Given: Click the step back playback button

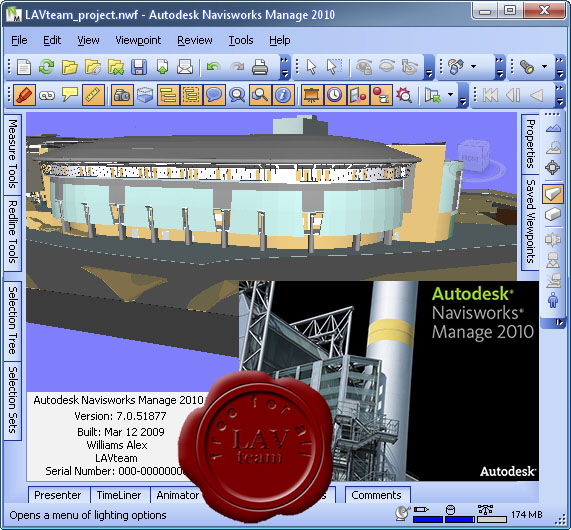Looking at the screenshot, I should click(x=513, y=95).
